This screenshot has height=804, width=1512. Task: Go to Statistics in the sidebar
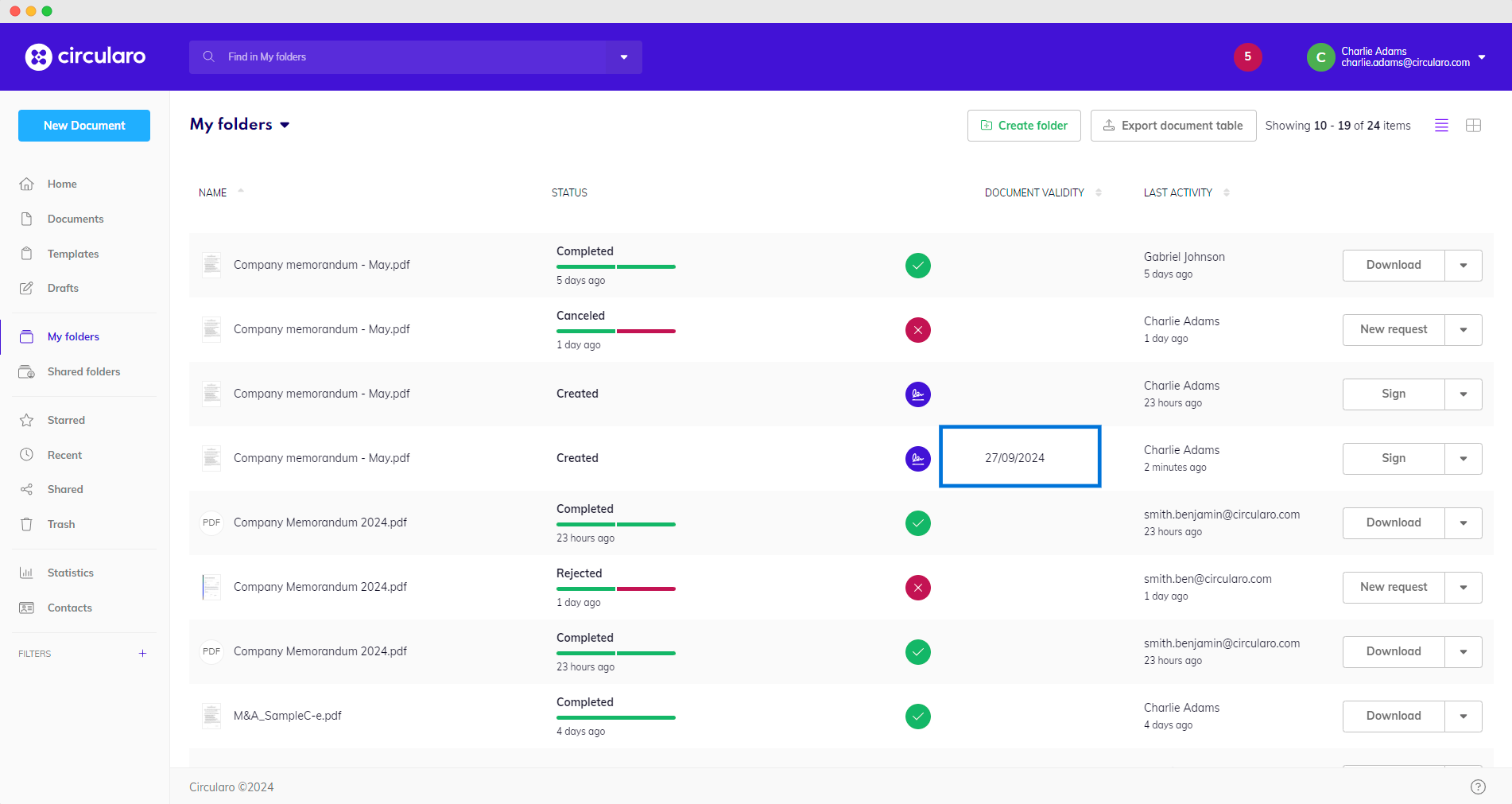[70, 573]
